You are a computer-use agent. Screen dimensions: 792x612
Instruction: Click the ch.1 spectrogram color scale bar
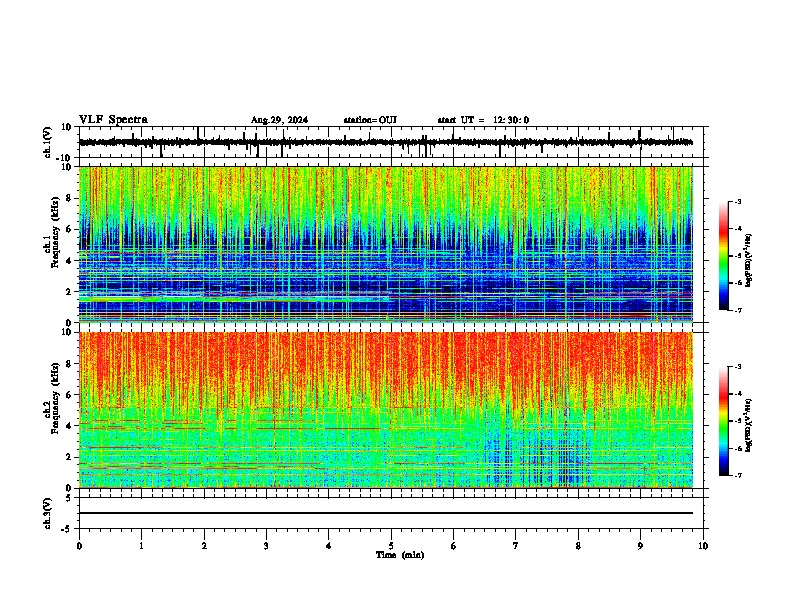pos(723,255)
